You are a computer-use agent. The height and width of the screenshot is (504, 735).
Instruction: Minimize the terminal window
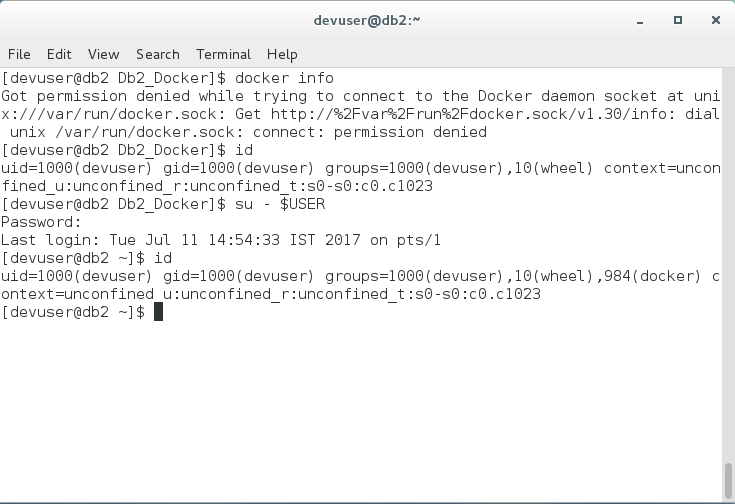(640, 21)
